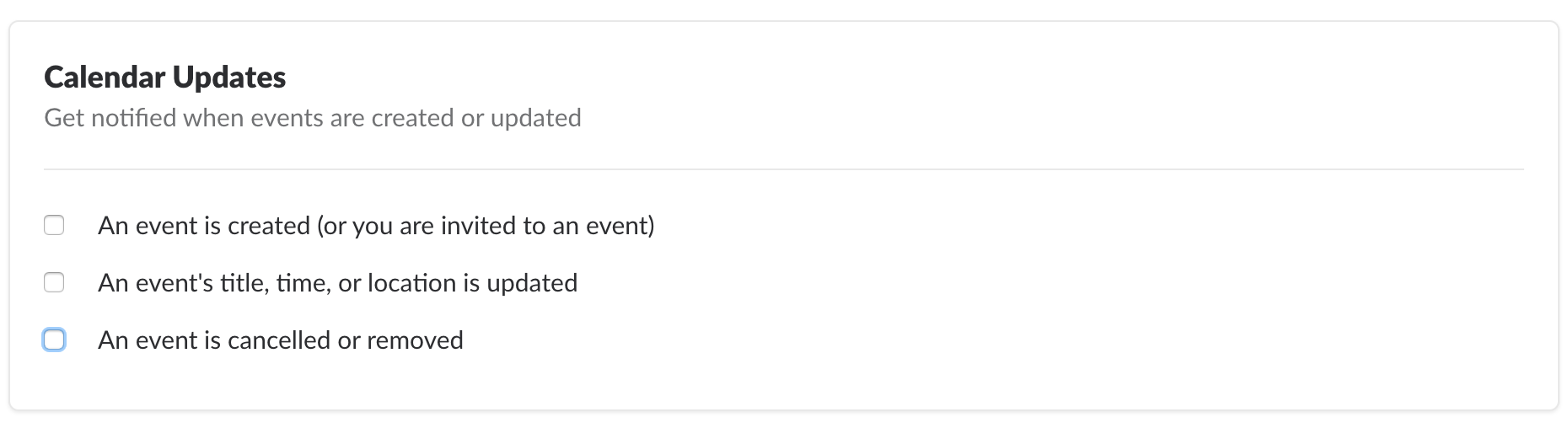Click the blue-outlined checkbox

54,340
